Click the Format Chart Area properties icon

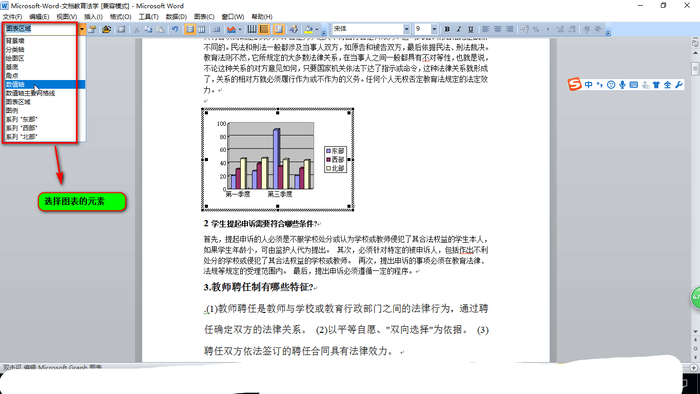[92, 29]
